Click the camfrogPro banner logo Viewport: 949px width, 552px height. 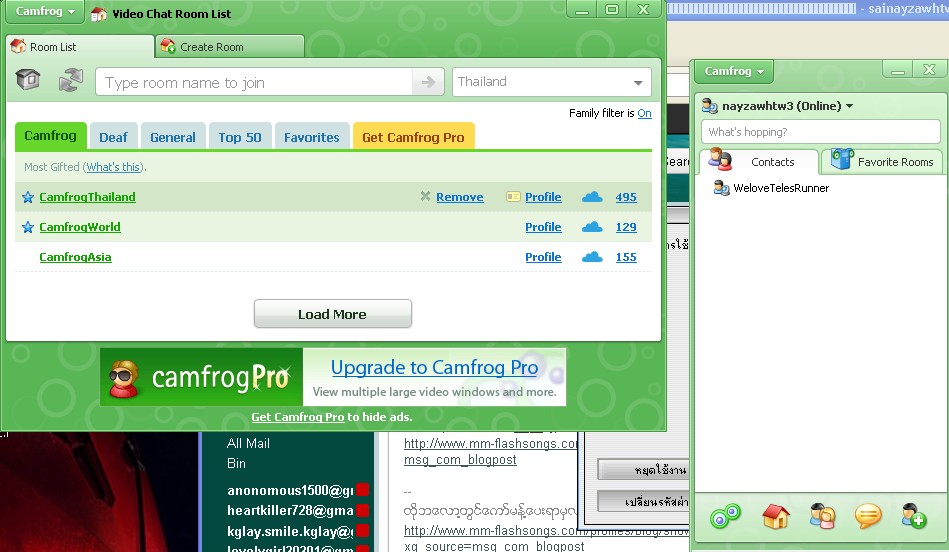(202, 377)
